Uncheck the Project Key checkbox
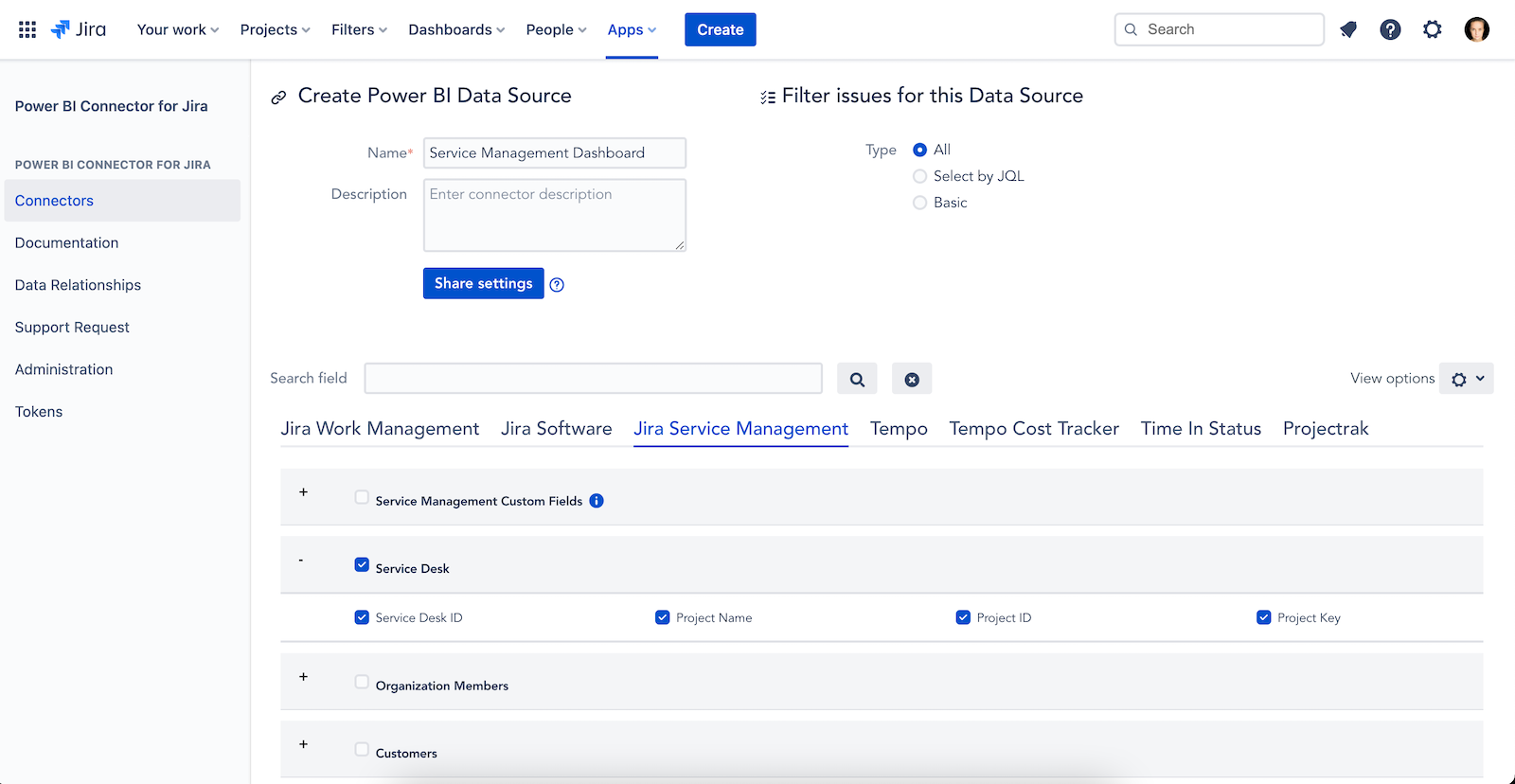Viewport: 1515px width, 784px height. point(1263,617)
